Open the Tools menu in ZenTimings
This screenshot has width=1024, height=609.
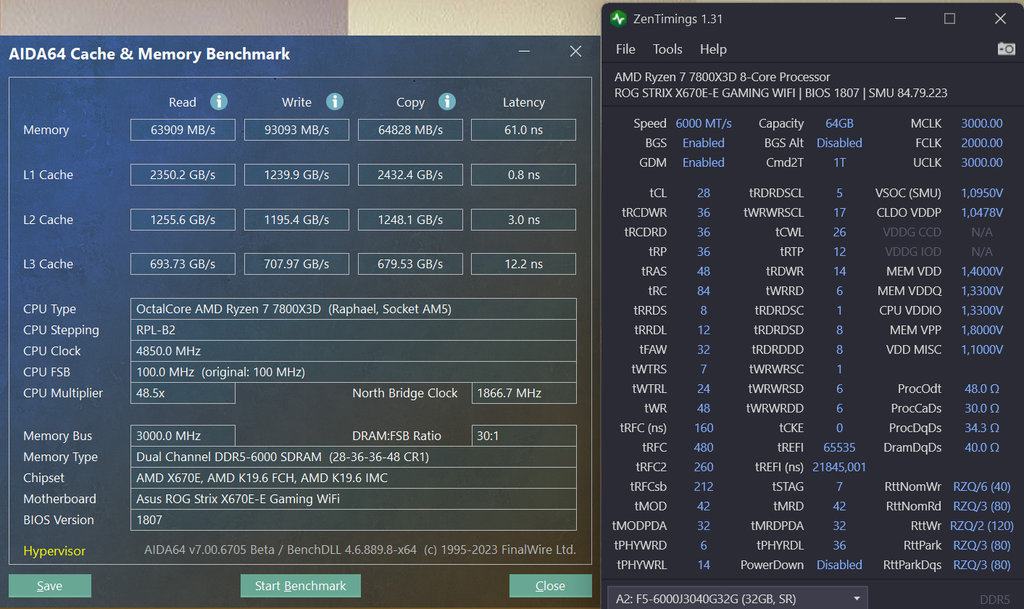(667, 50)
